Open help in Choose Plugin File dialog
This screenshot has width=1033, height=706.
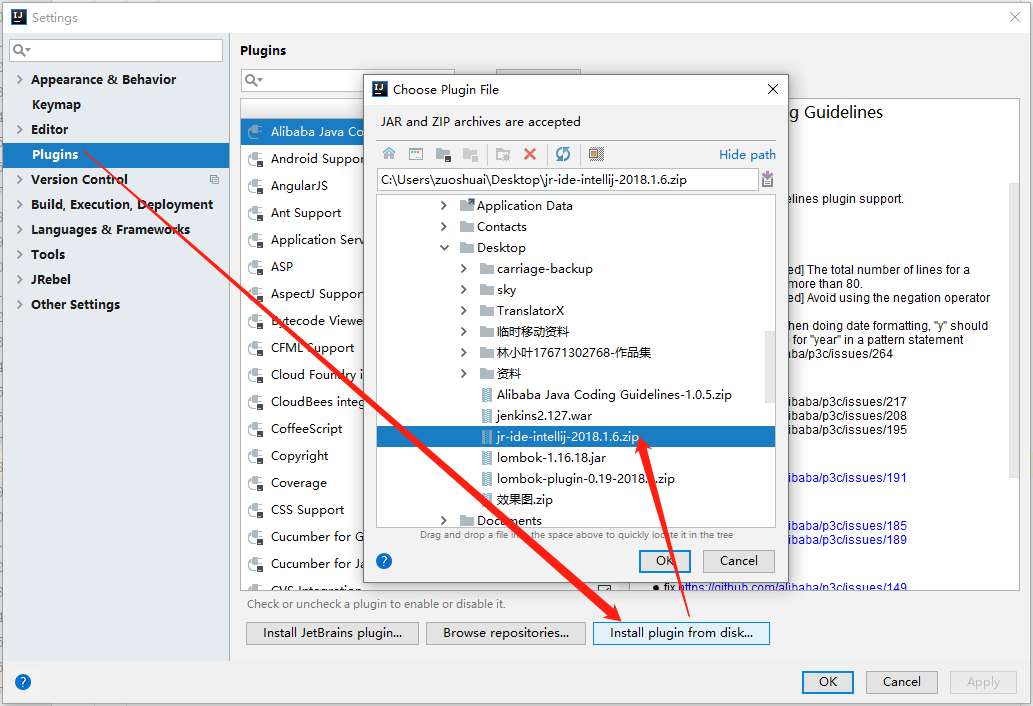(384, 561)
